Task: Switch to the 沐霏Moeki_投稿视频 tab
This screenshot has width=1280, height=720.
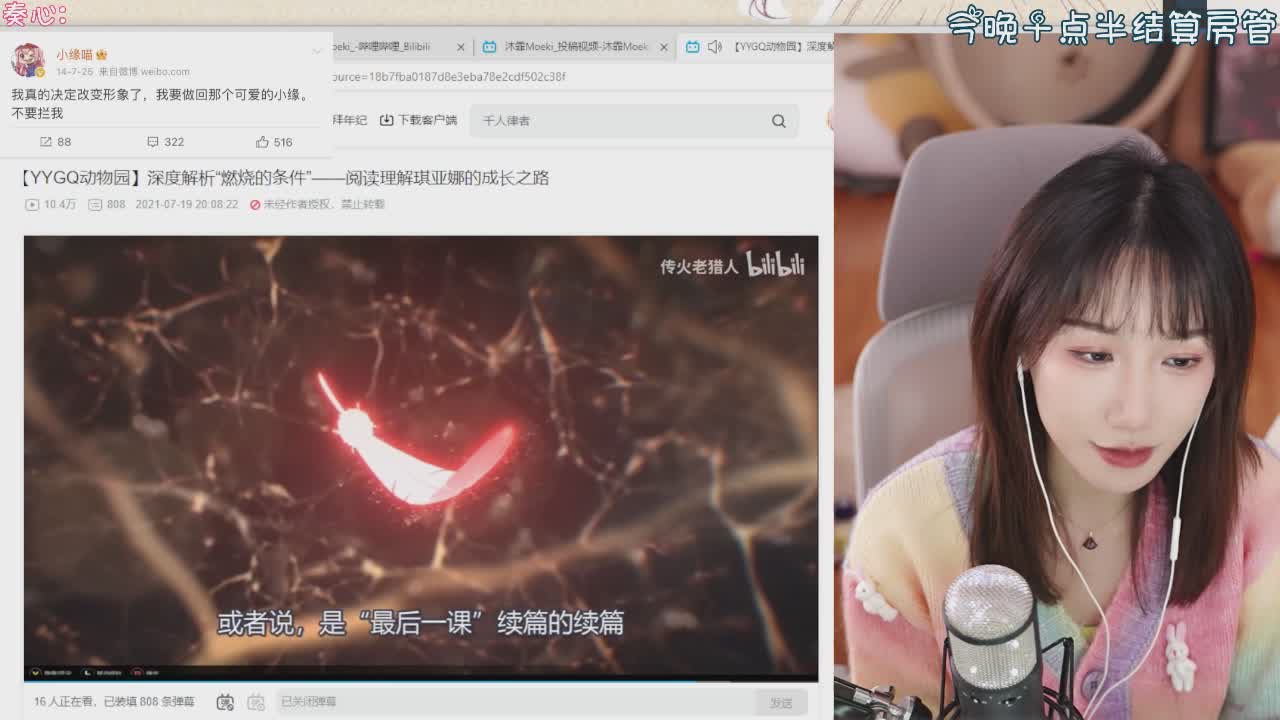Action: 574,47
